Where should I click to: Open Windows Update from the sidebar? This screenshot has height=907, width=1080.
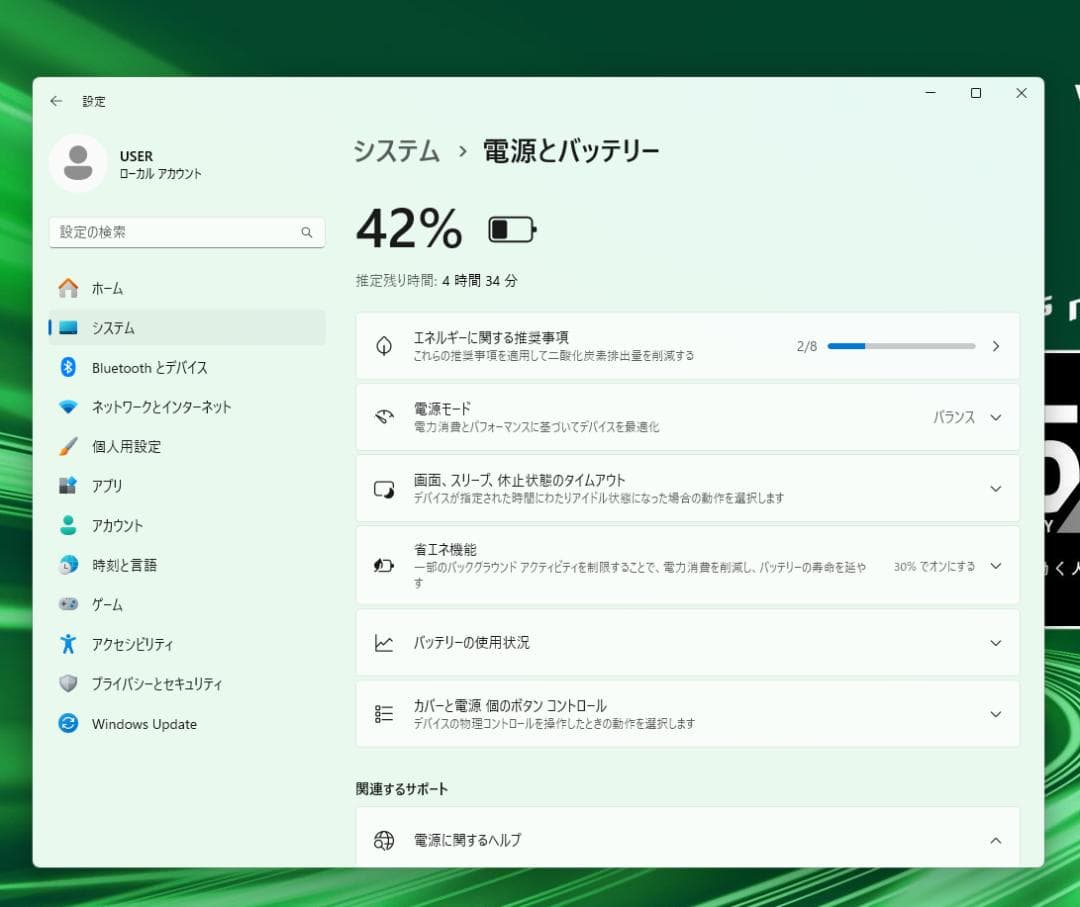[x=68, y=724]
